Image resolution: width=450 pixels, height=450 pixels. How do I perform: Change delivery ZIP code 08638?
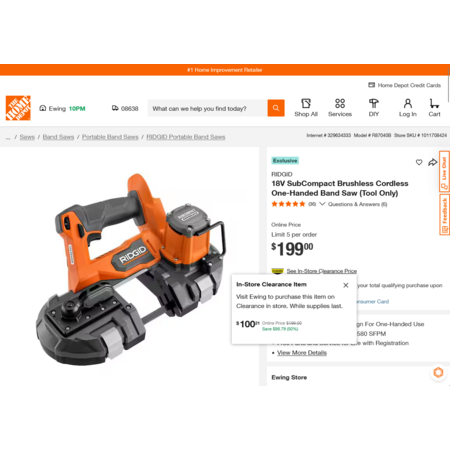[x=125, y=108]
